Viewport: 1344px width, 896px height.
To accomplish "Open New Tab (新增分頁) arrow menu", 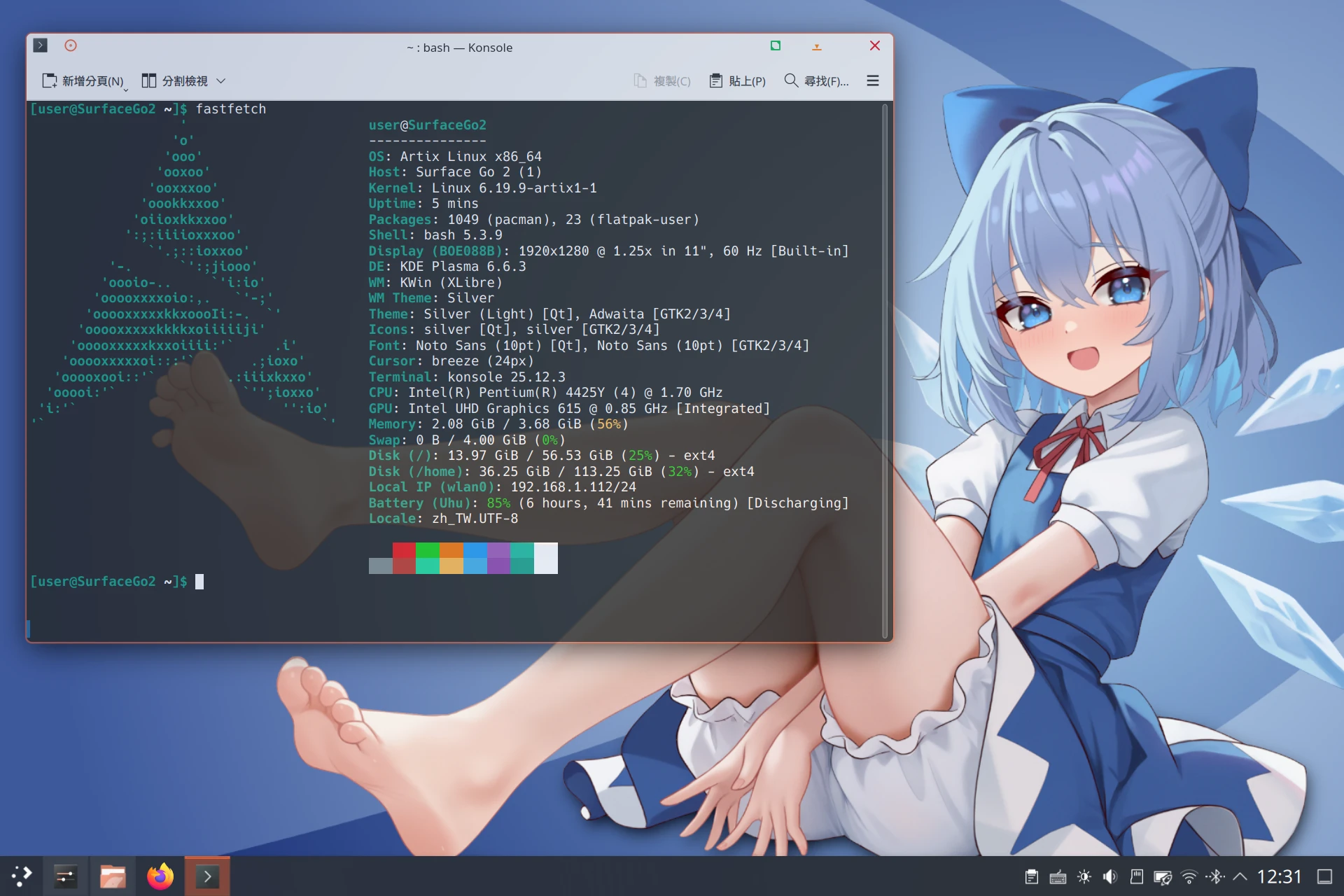I will (x=126, y=89).
